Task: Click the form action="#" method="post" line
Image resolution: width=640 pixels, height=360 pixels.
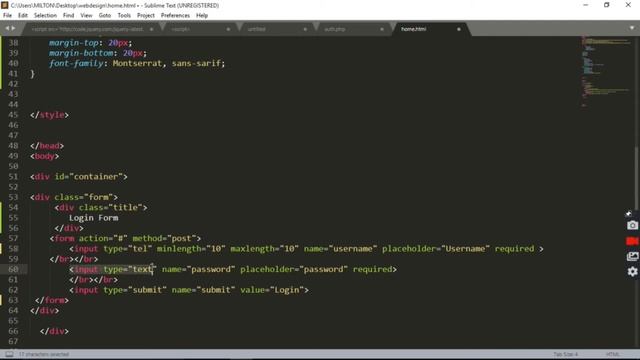Action: pos(125,238)
